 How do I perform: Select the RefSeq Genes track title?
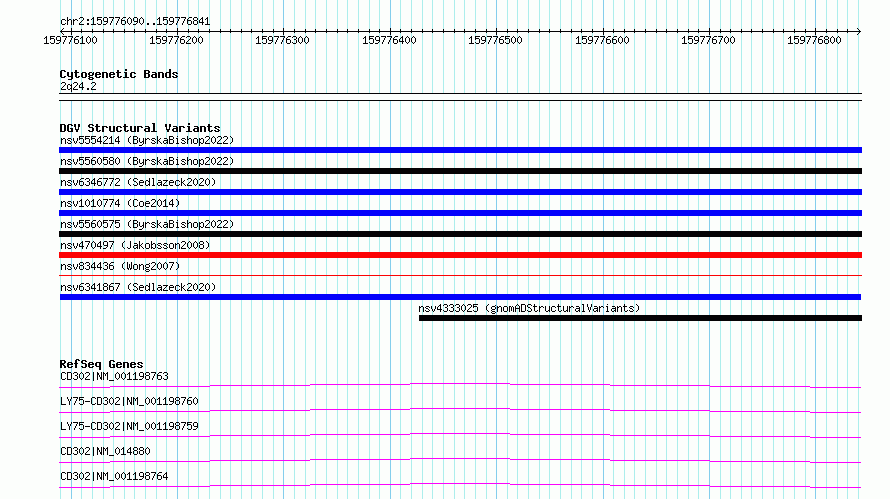[101, 364]
